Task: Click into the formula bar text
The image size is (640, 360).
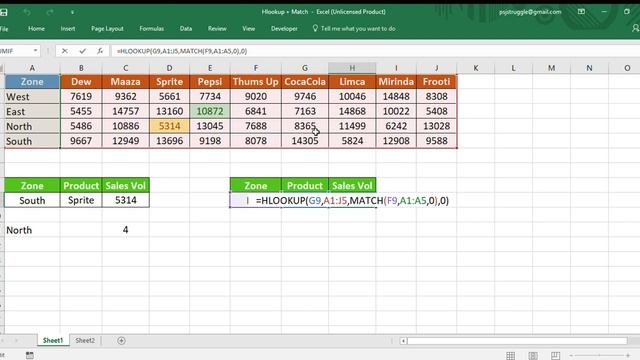Action: point(182,51)
